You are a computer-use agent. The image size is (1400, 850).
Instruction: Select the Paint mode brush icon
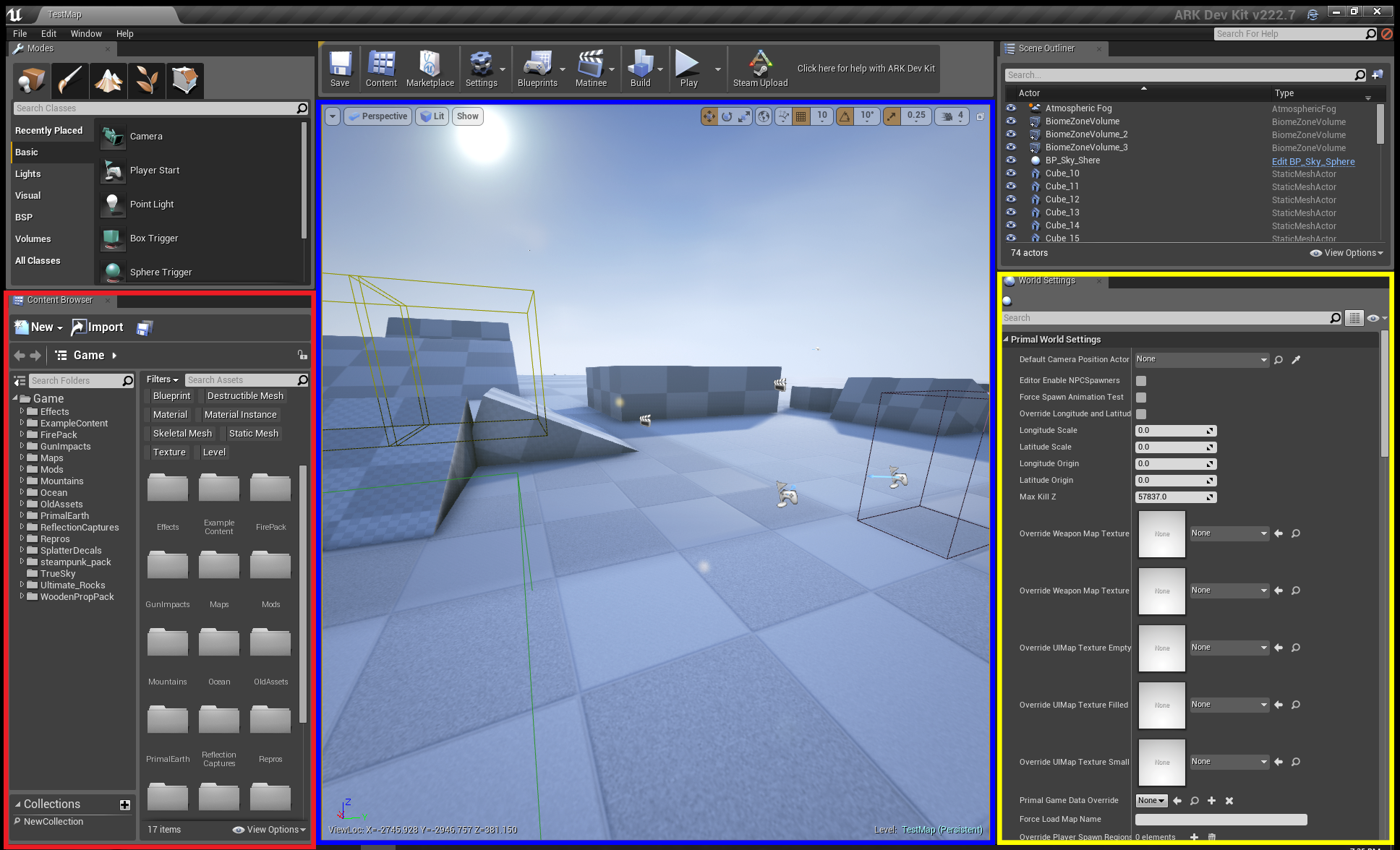(70, 80)
